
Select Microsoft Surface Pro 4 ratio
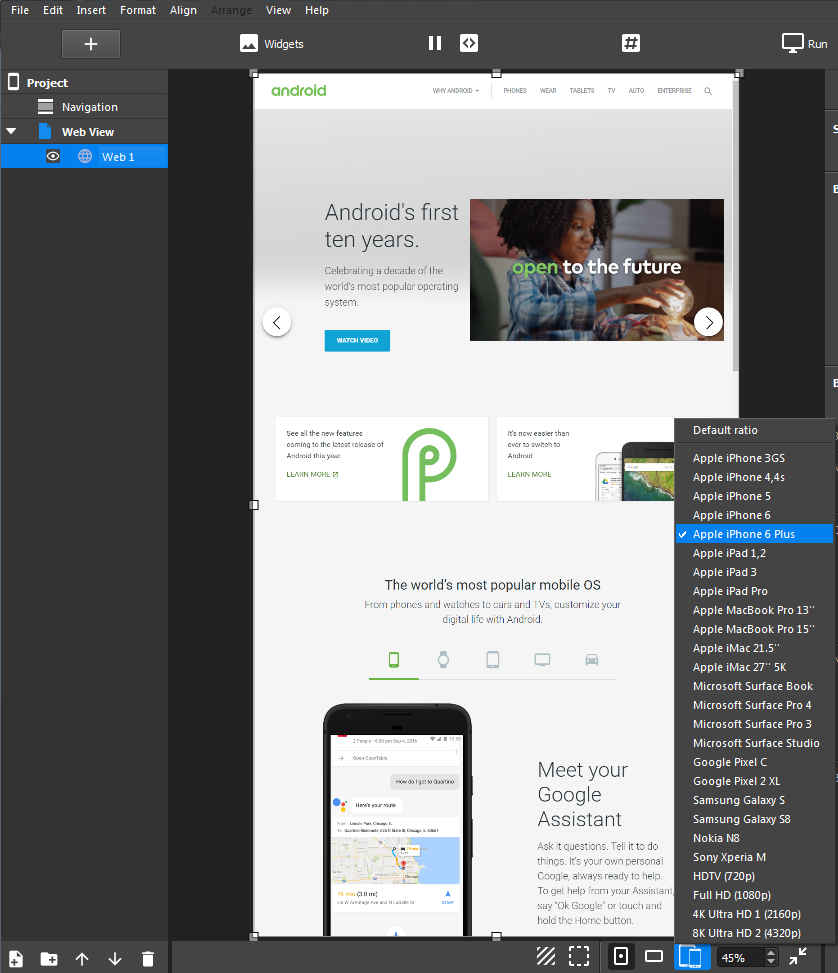click(x=754, y=705)
